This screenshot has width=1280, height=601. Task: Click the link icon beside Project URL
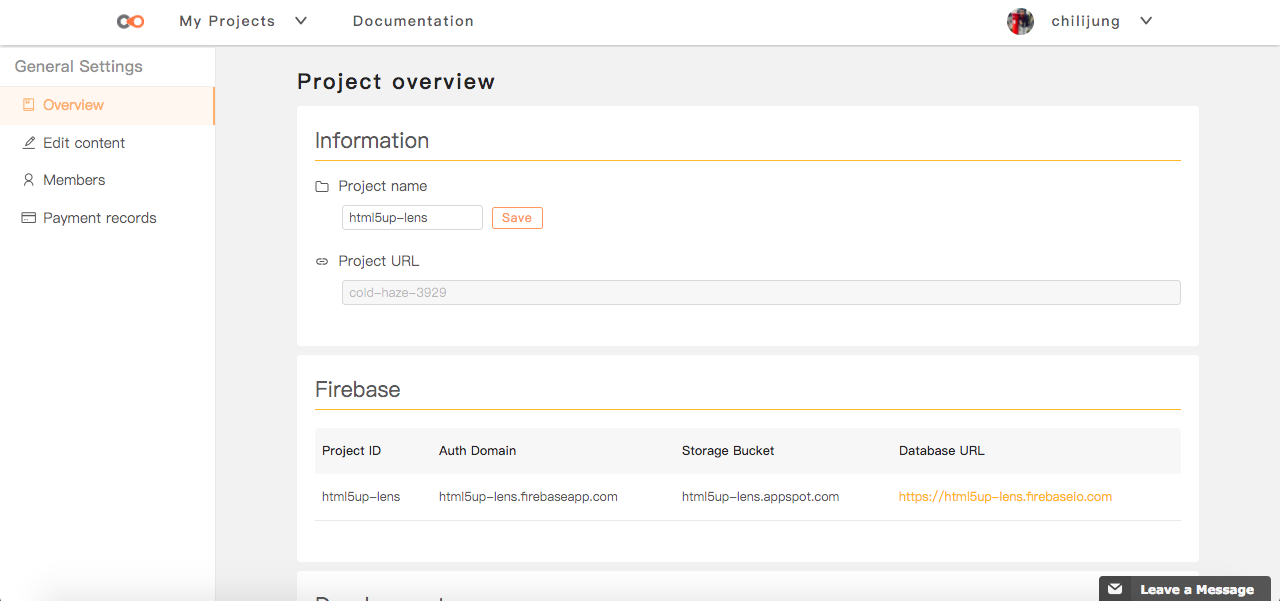322,262
